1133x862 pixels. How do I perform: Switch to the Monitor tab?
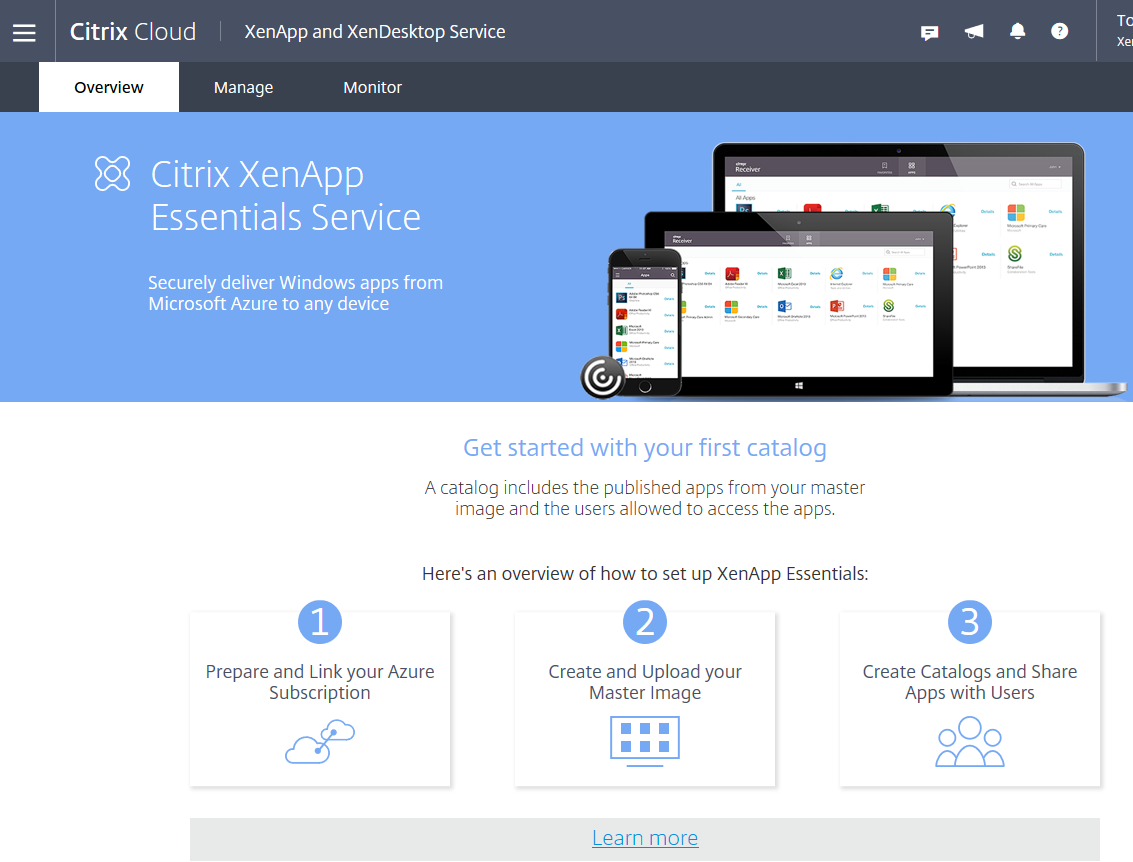click(372, 87)
